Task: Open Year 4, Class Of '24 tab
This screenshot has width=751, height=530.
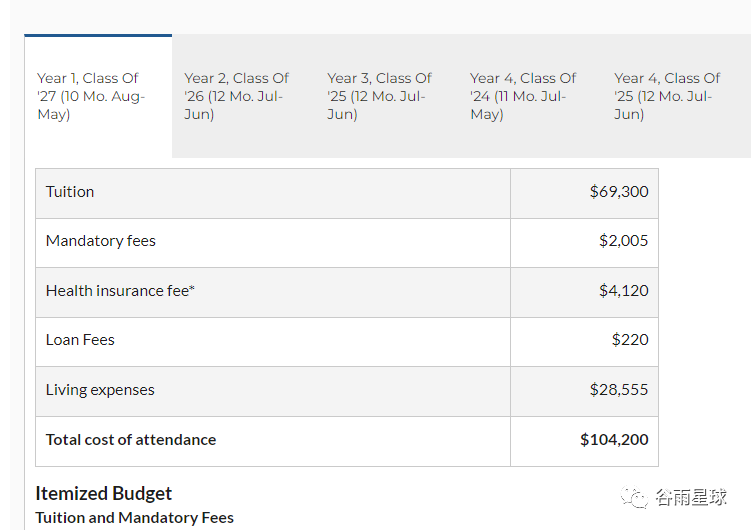Action: [523, 96]
